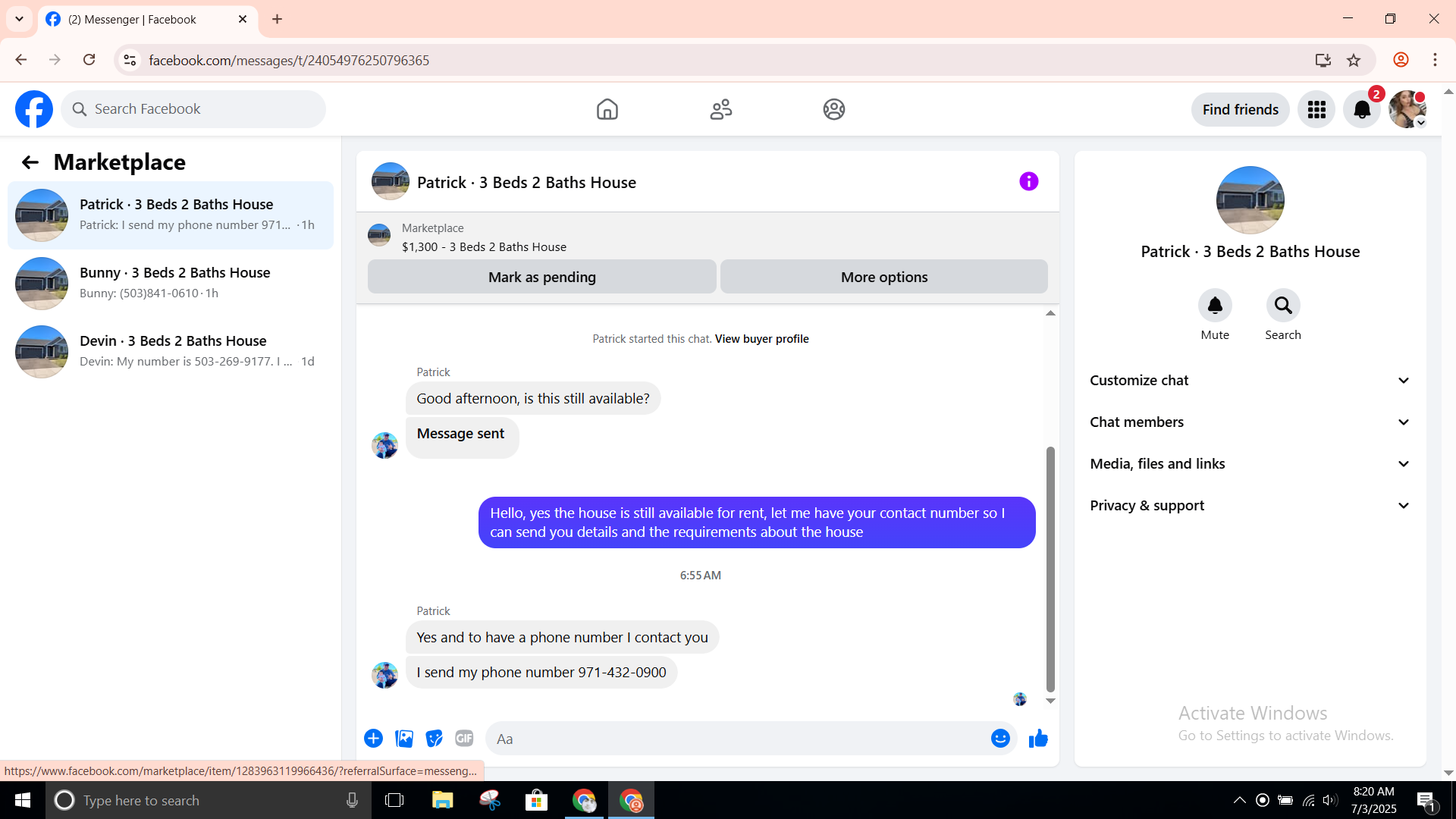Click the message input field
This screenshot has width=1456, height=819.
point(736,739)
